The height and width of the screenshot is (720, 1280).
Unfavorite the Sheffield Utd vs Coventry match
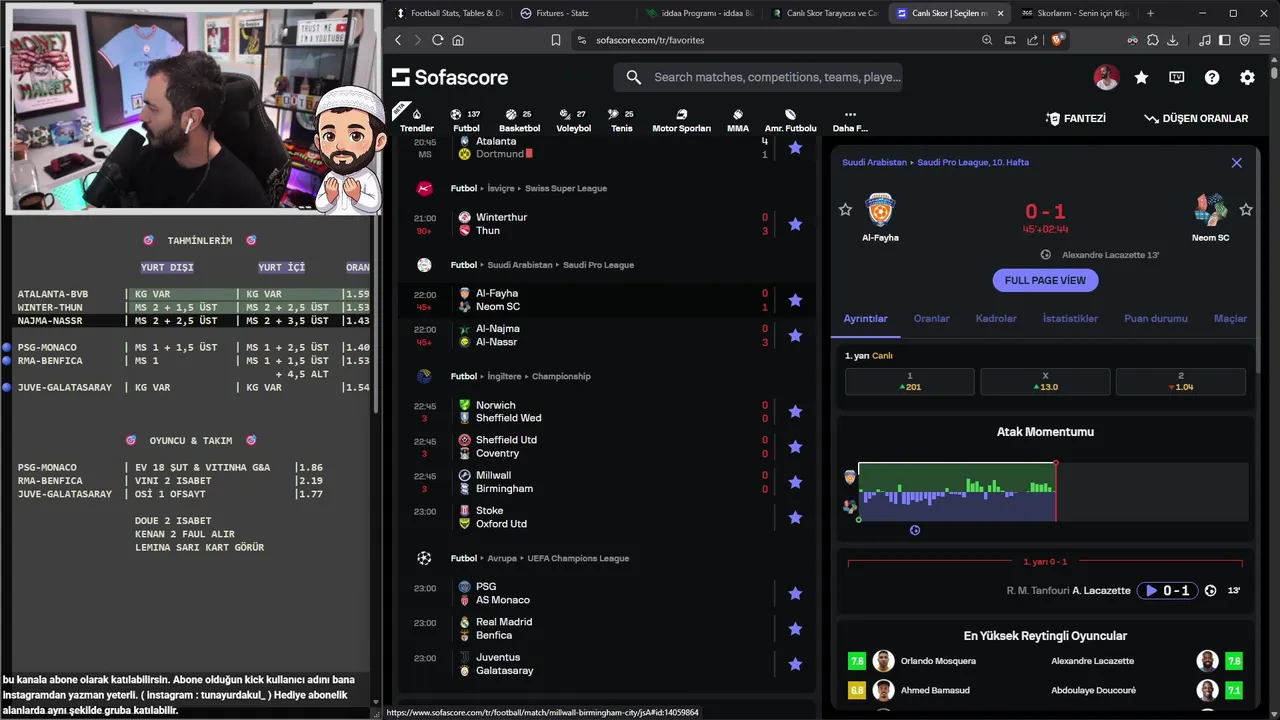click(795, 446)
